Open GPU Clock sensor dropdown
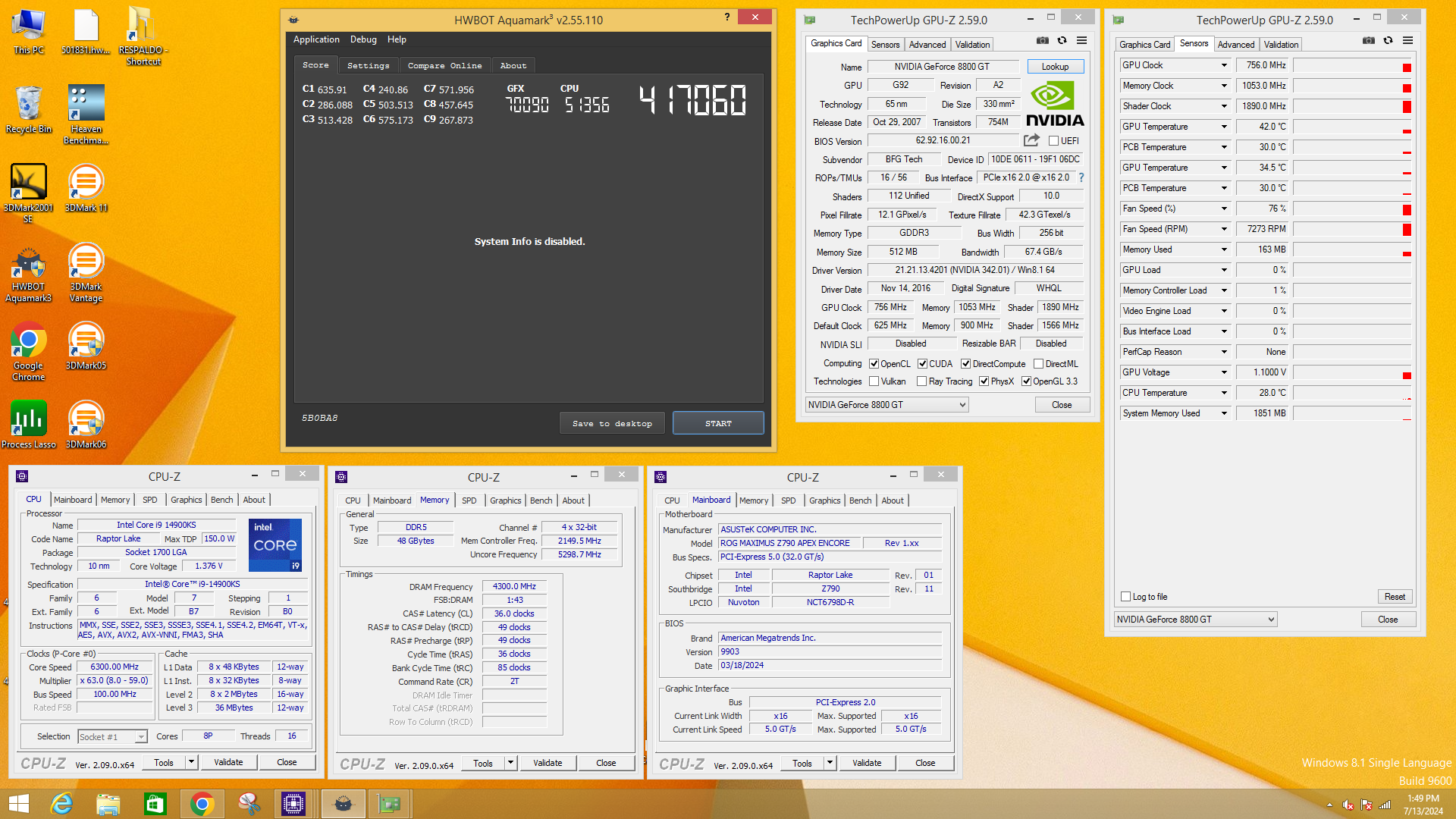Screen dimensions: 1456x819 pyautogui.click(x=1224, y=65)
